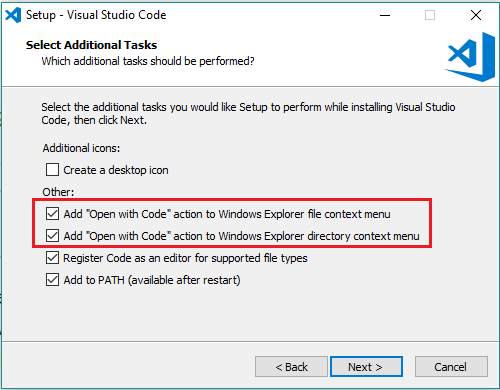Click the greyed-out maximize button

pyautogui.click(x=430, y=15)
